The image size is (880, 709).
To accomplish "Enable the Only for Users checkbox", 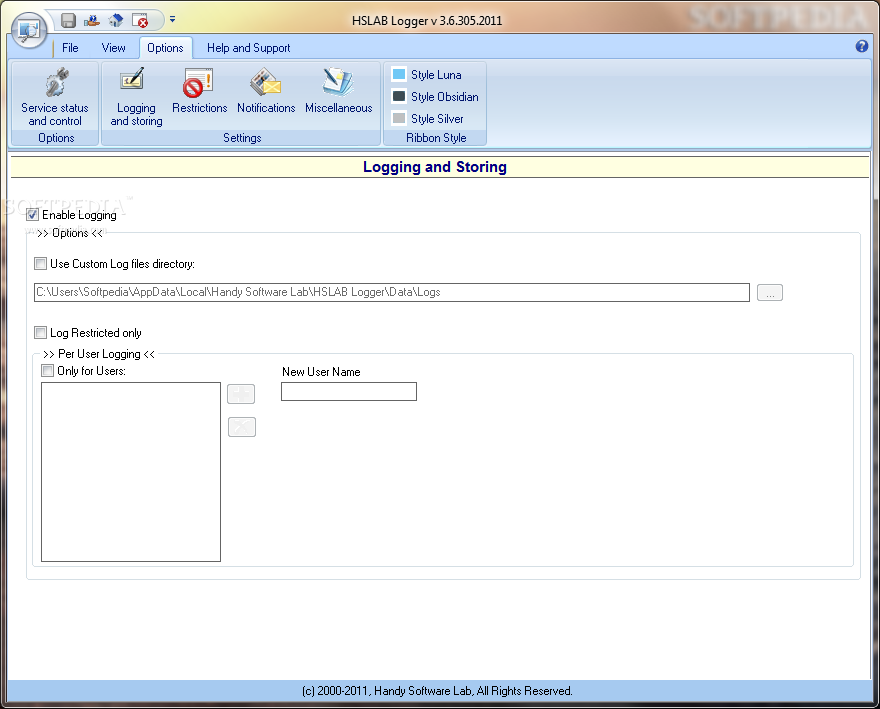I will [48, 370].
